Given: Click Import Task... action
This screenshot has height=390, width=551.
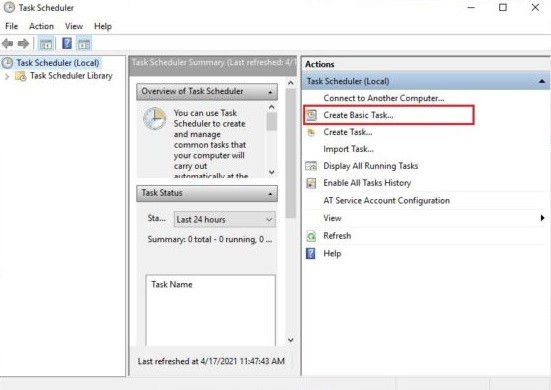Looking at the screenshot, I should pos(348,149).
